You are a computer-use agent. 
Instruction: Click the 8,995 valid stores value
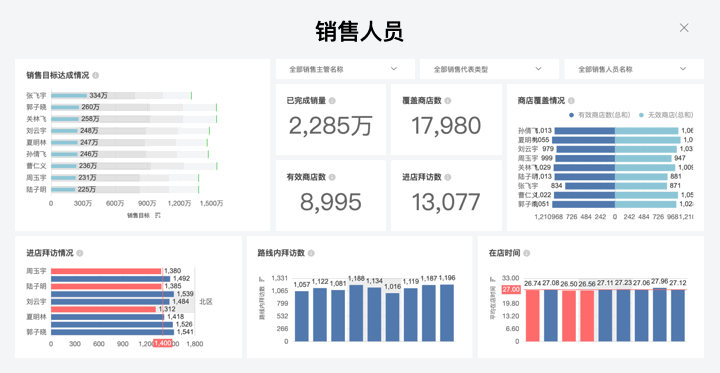pos(331,202)
